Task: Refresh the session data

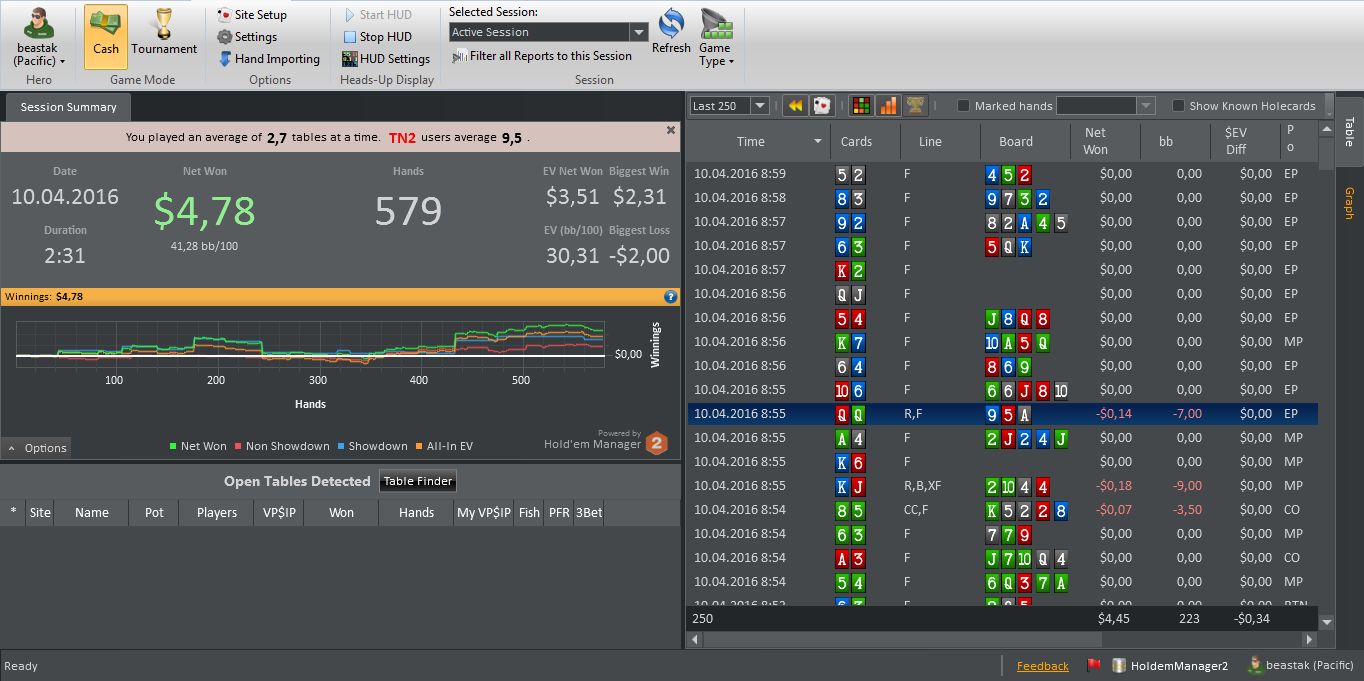Action: (x=671, y=32)
